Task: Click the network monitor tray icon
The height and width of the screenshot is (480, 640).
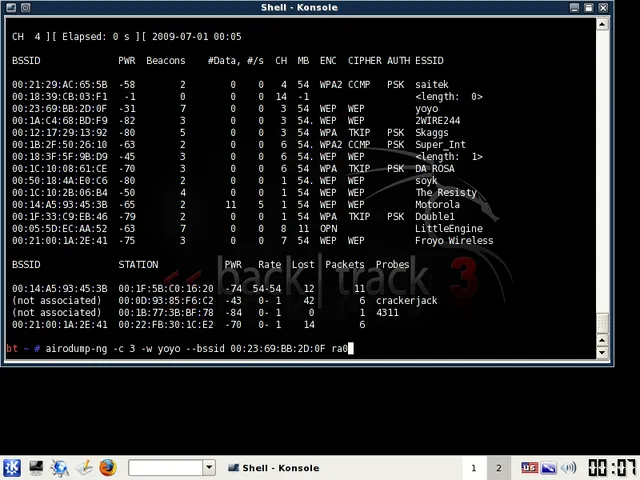Action: [549, 468]
